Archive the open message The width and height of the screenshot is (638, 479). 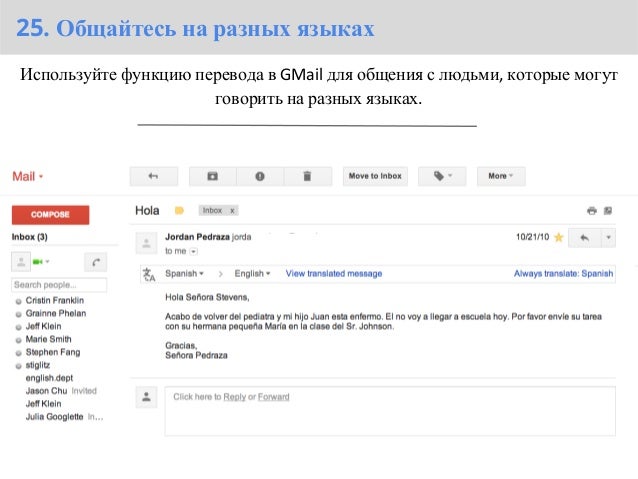(x=212, y=176)
